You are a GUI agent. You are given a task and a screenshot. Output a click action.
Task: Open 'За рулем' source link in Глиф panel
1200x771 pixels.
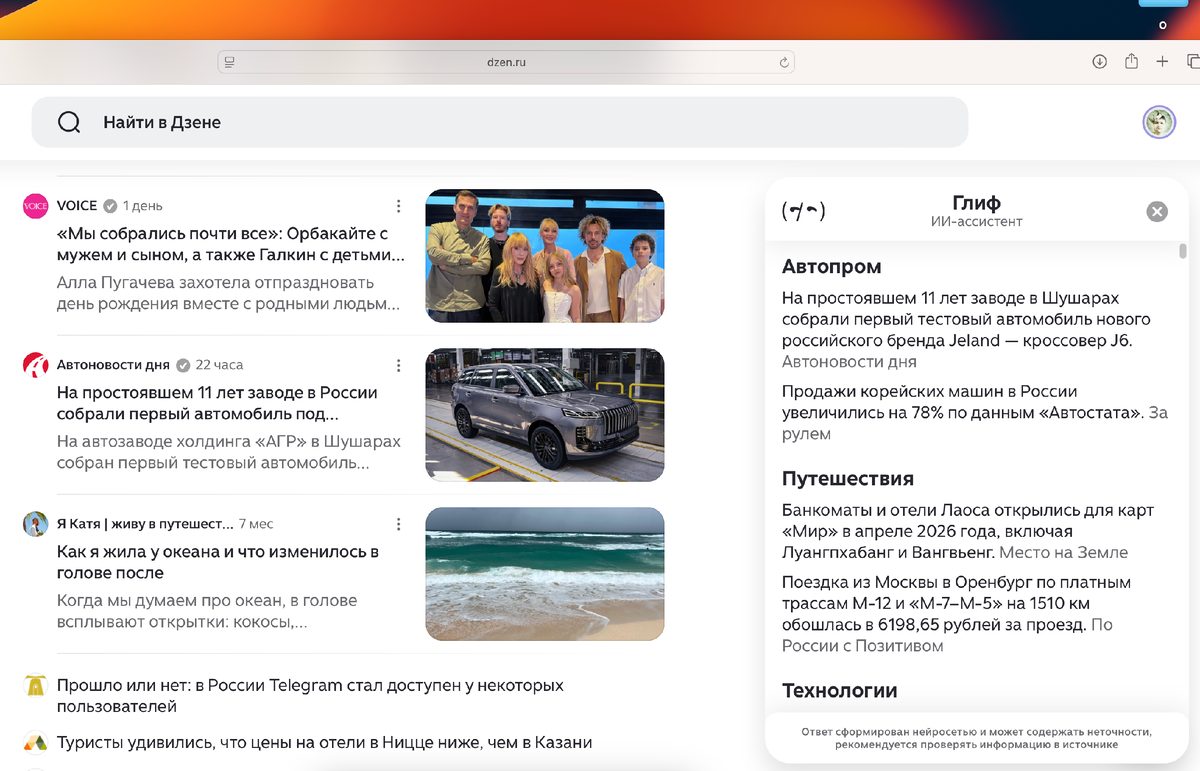pyautogui.click(x=975, y=423)
